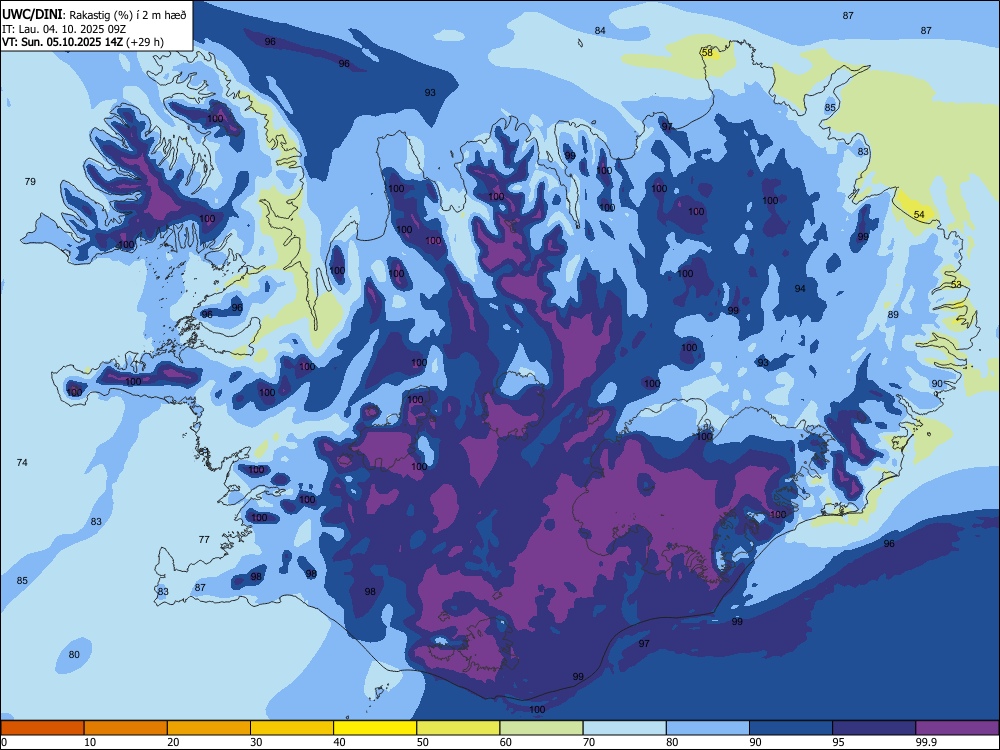Viewport: 1000px width, 750px height.
Task: Click the value 90 on the east coast
Action: click(937, 383)
